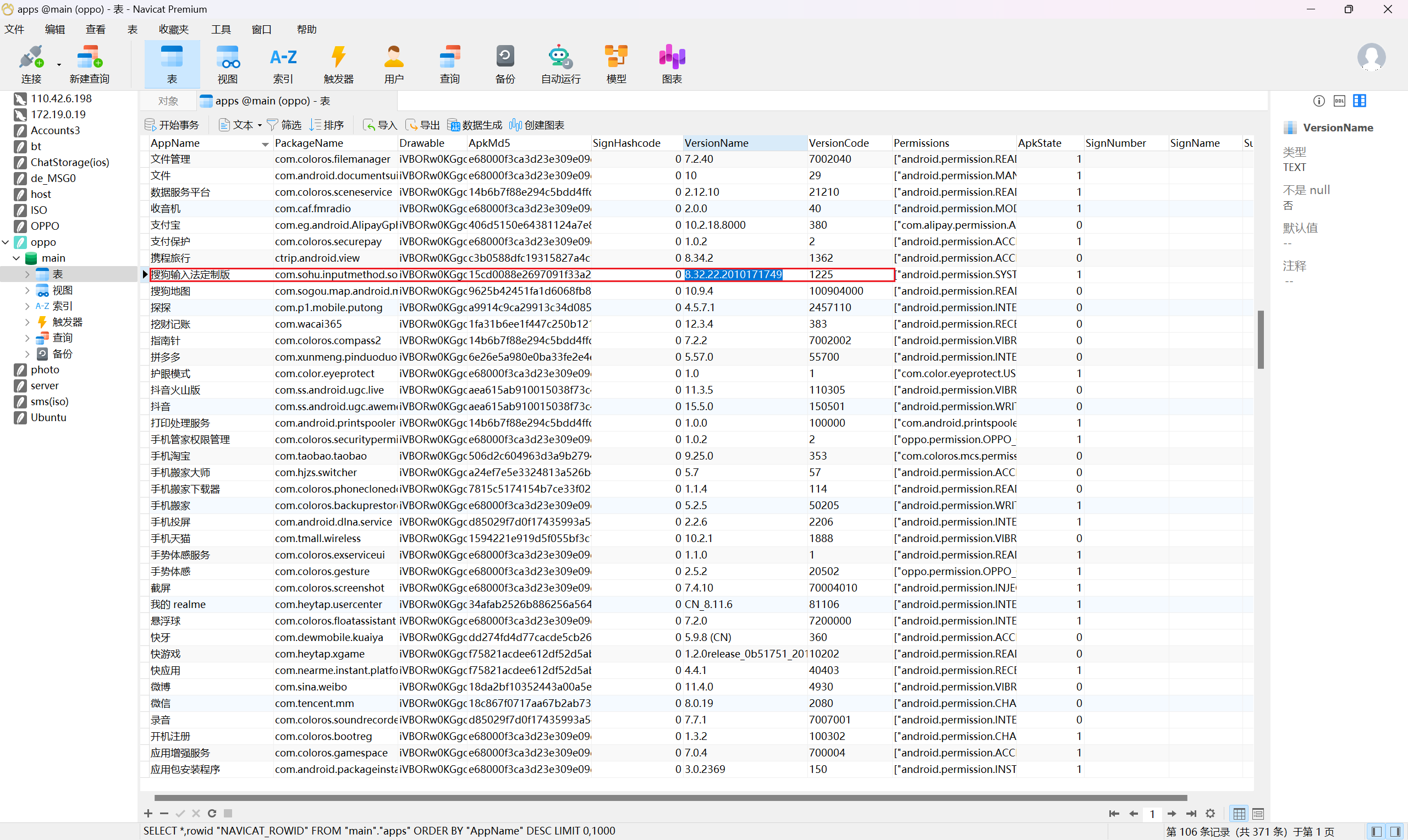Go to next page arrow
The height and width of the screenshot is (840, 1408).
pyautogui.click(x=1172, y=814)
